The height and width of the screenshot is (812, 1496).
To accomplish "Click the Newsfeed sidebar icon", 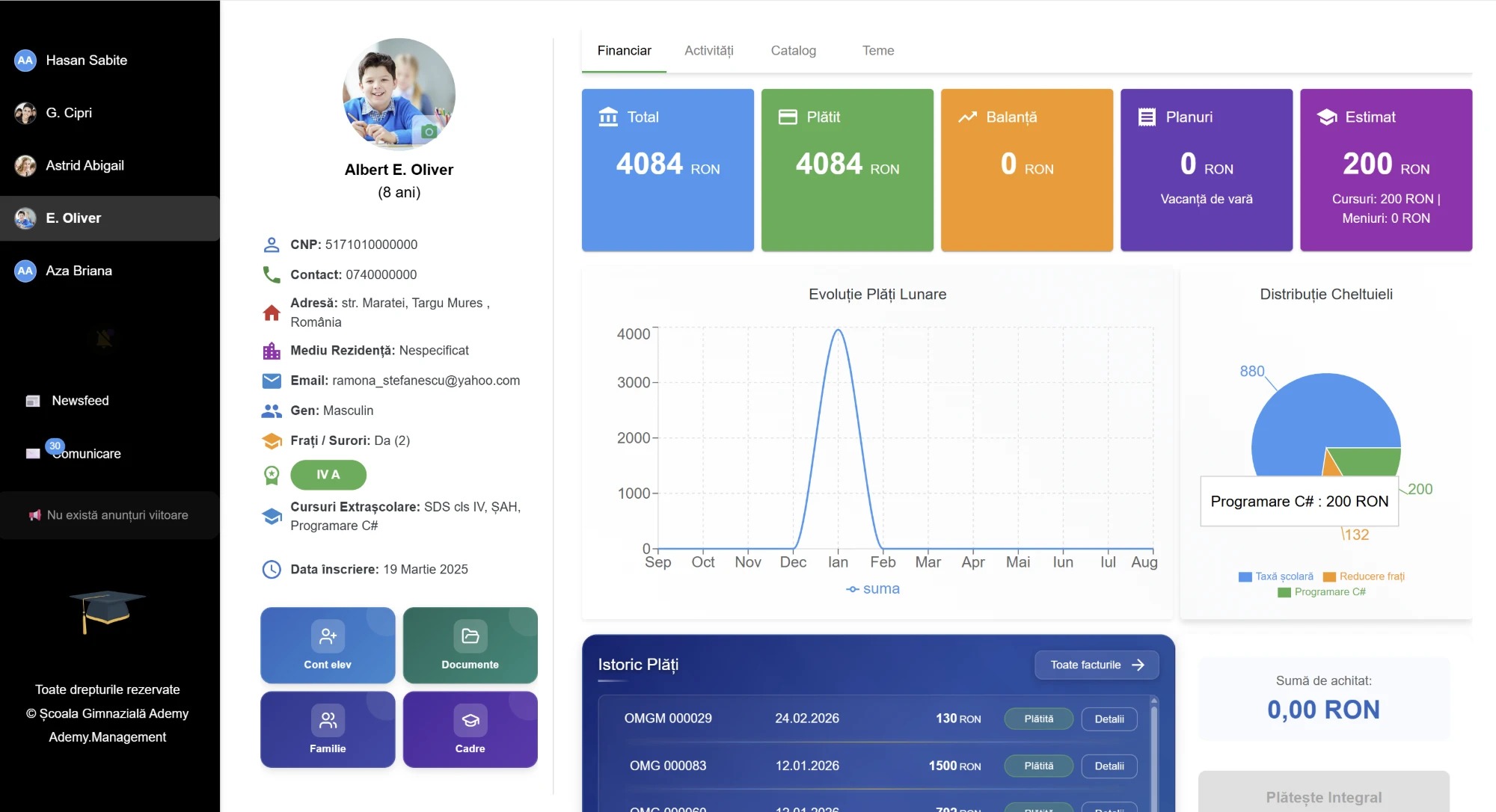I will point(33,402).
